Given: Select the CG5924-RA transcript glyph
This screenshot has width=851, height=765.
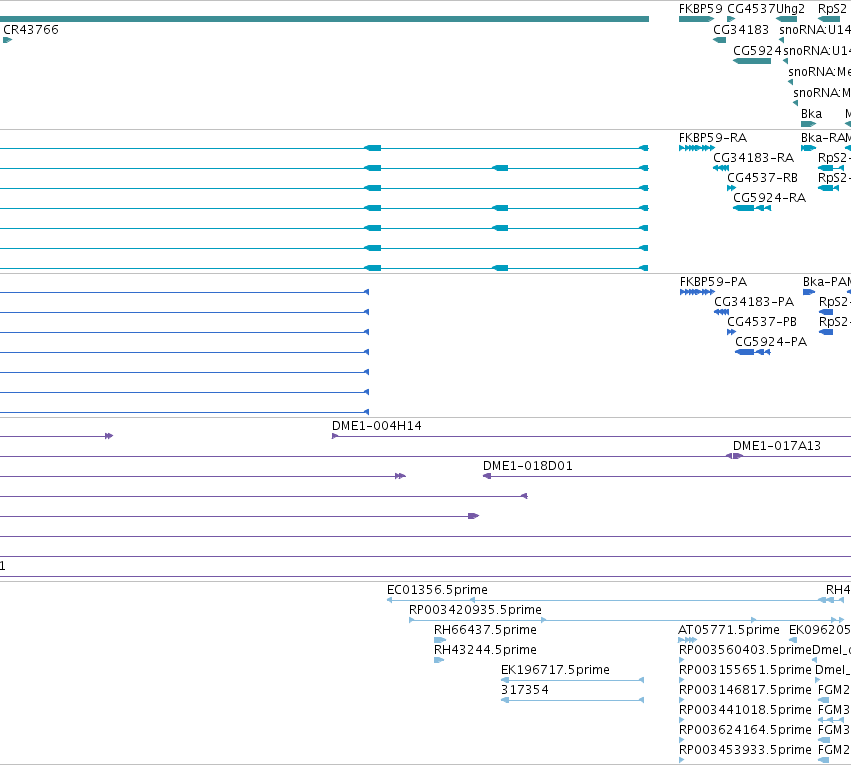Looking at the screenshot, I should [x=752, y=208].
